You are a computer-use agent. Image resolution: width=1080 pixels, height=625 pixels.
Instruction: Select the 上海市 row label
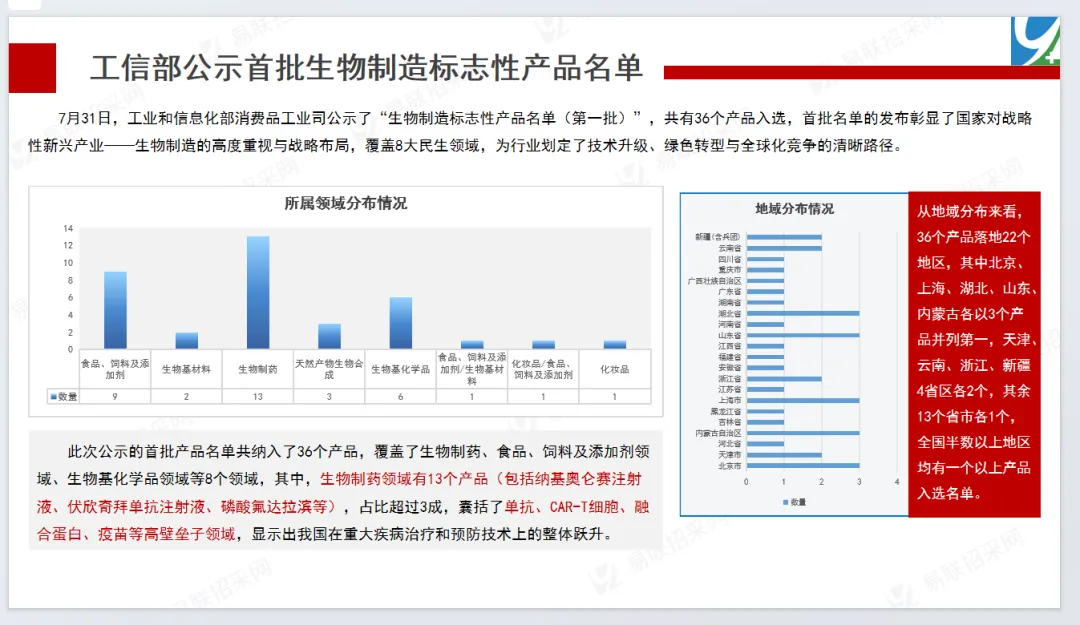coord(729,400)
